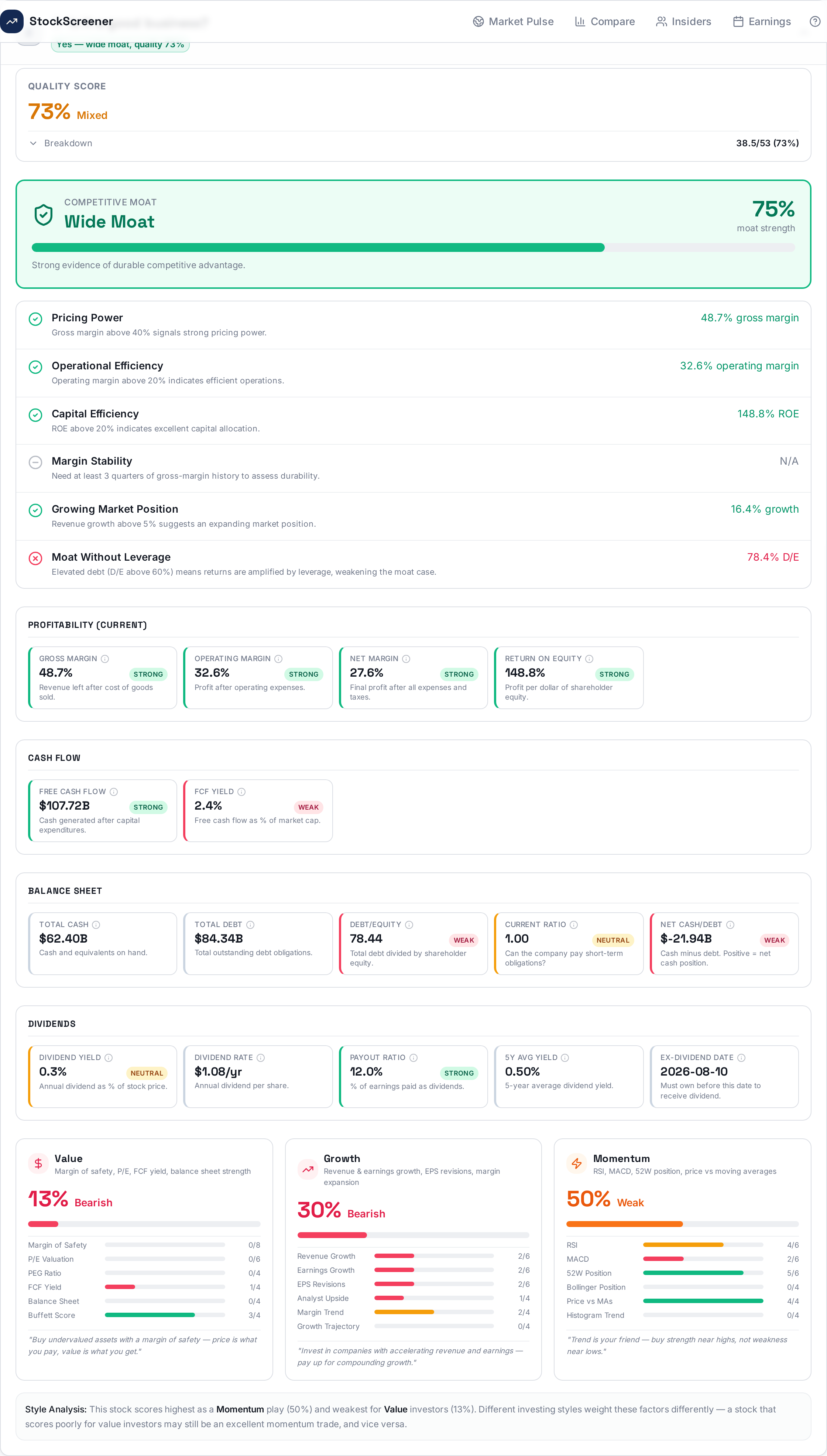Click the 52W Position row in Momentum
The image size is (827, 1456).
(683, 1273)
